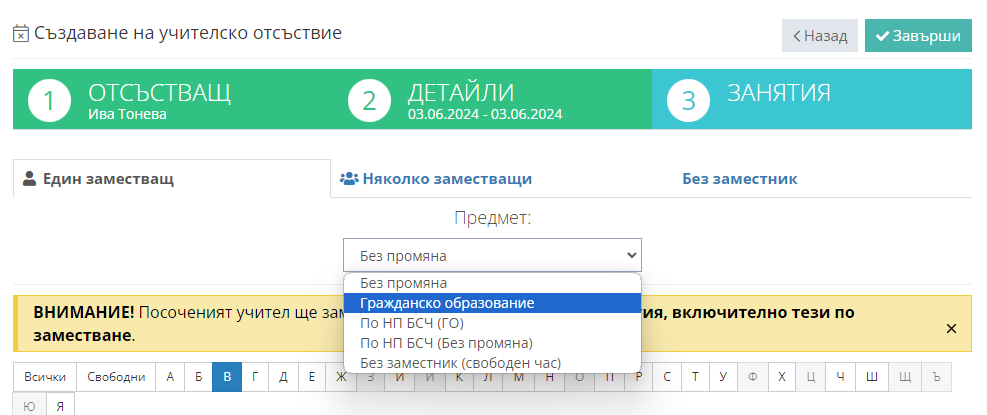Choose Гражданско образование from subject list

click(x=446, y=303)
